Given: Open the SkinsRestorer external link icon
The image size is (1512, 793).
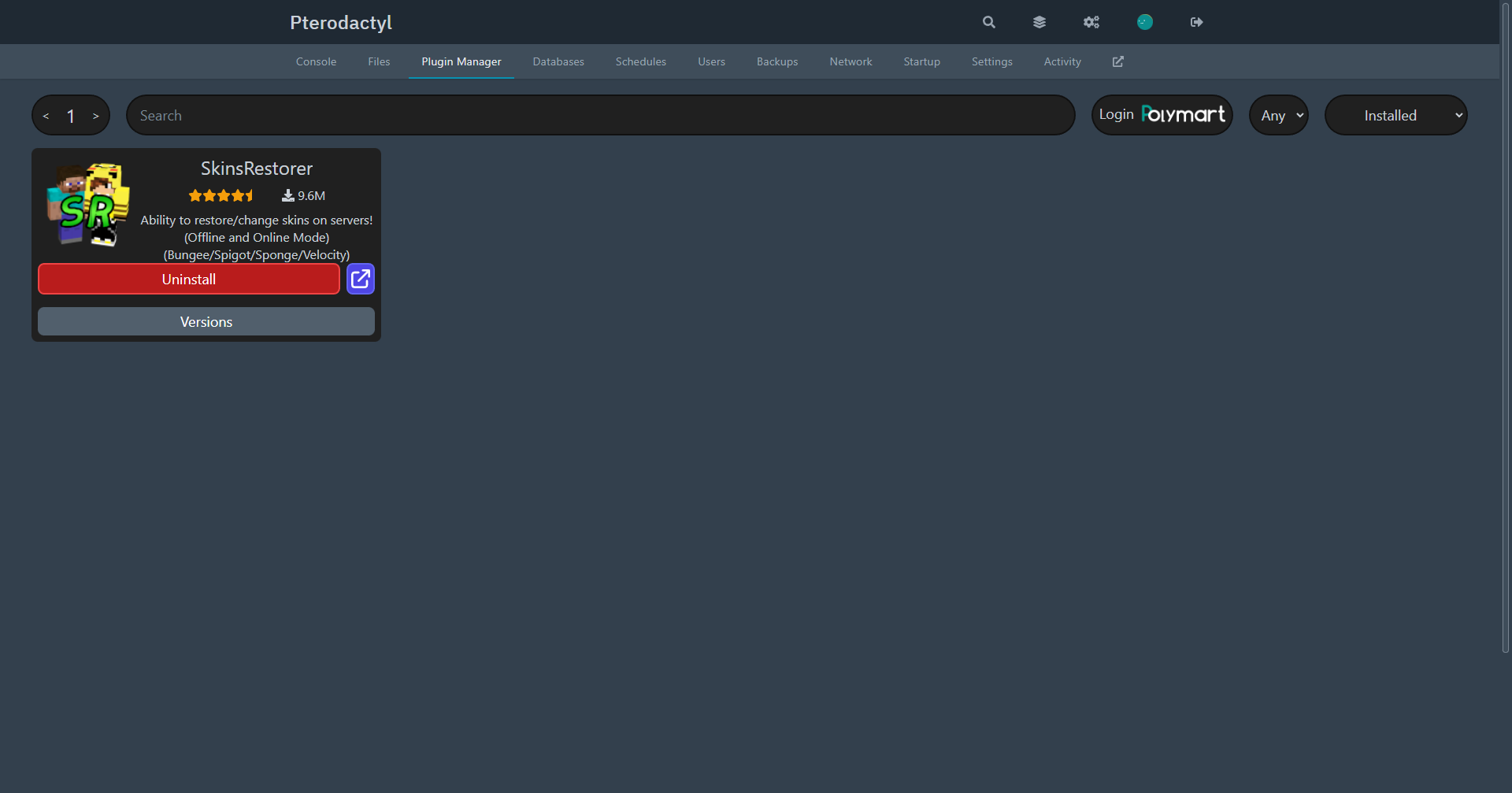Looking at the screenshot, I should tap(360, 279).
